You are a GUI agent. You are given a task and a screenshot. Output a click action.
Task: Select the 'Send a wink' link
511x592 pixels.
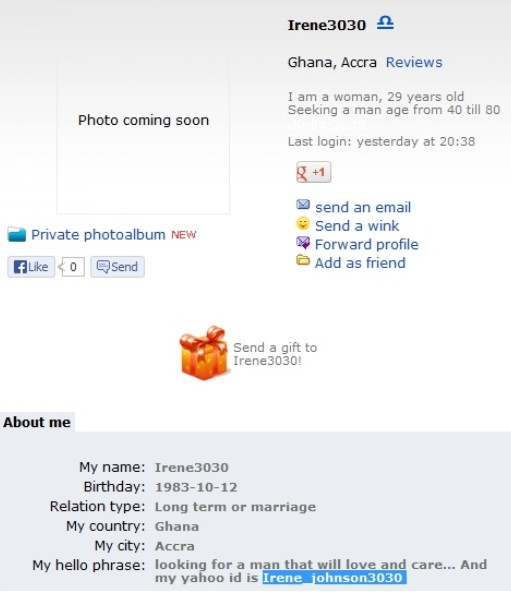click(357, 226)
